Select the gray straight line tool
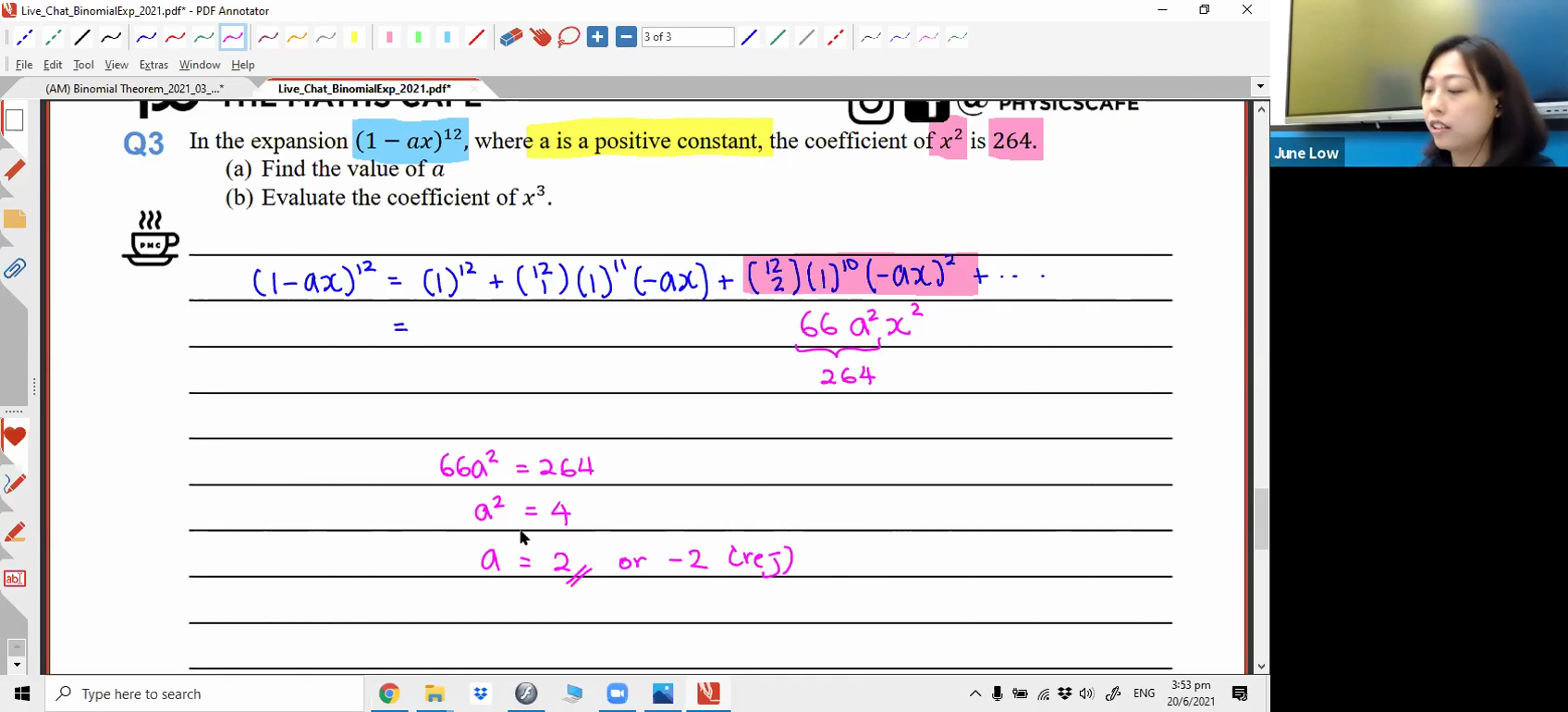This screenshot has height=712, width=1568. click(x=806, y=38)
